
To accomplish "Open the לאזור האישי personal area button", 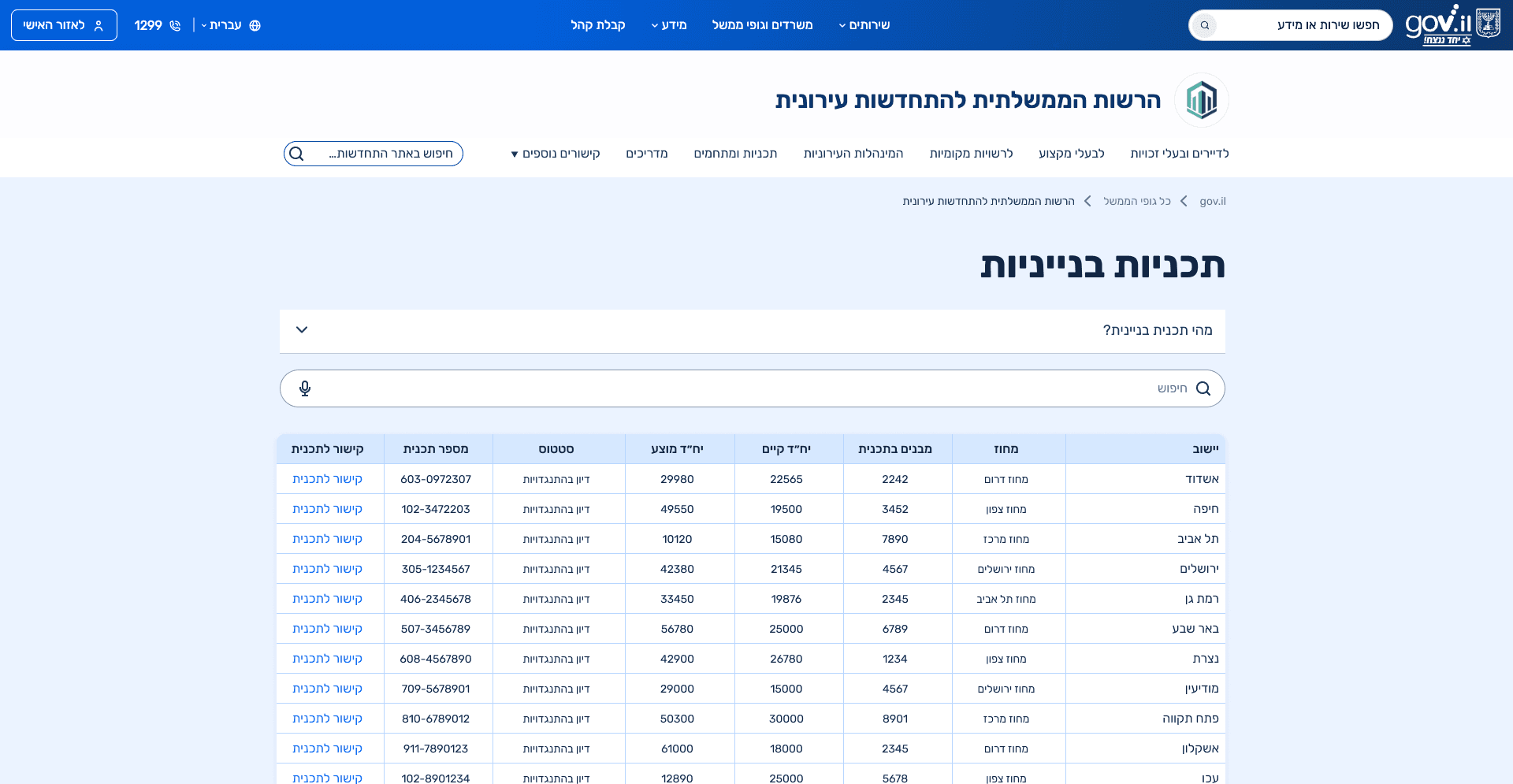I will (64, 25).
